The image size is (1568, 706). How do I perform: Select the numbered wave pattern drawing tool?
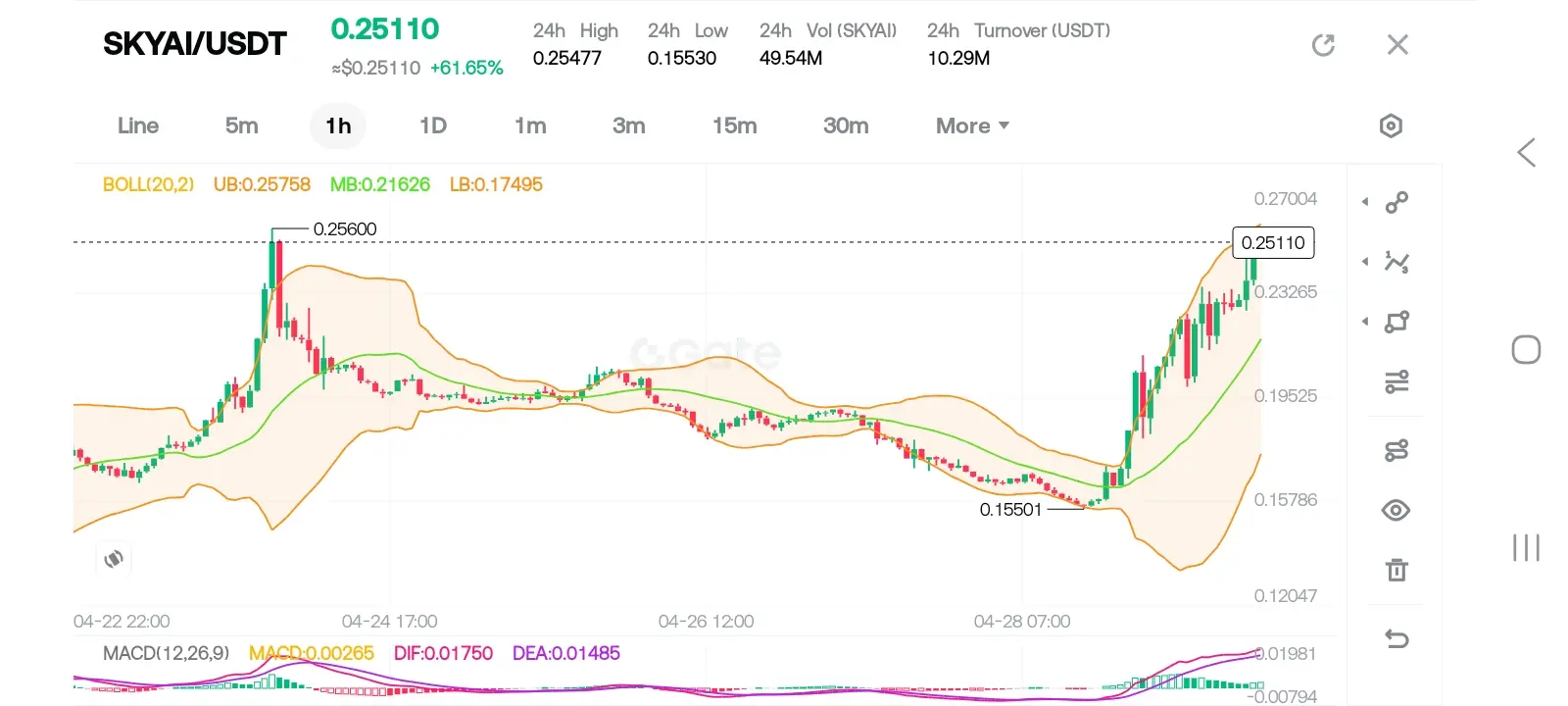pos(1396,262)
